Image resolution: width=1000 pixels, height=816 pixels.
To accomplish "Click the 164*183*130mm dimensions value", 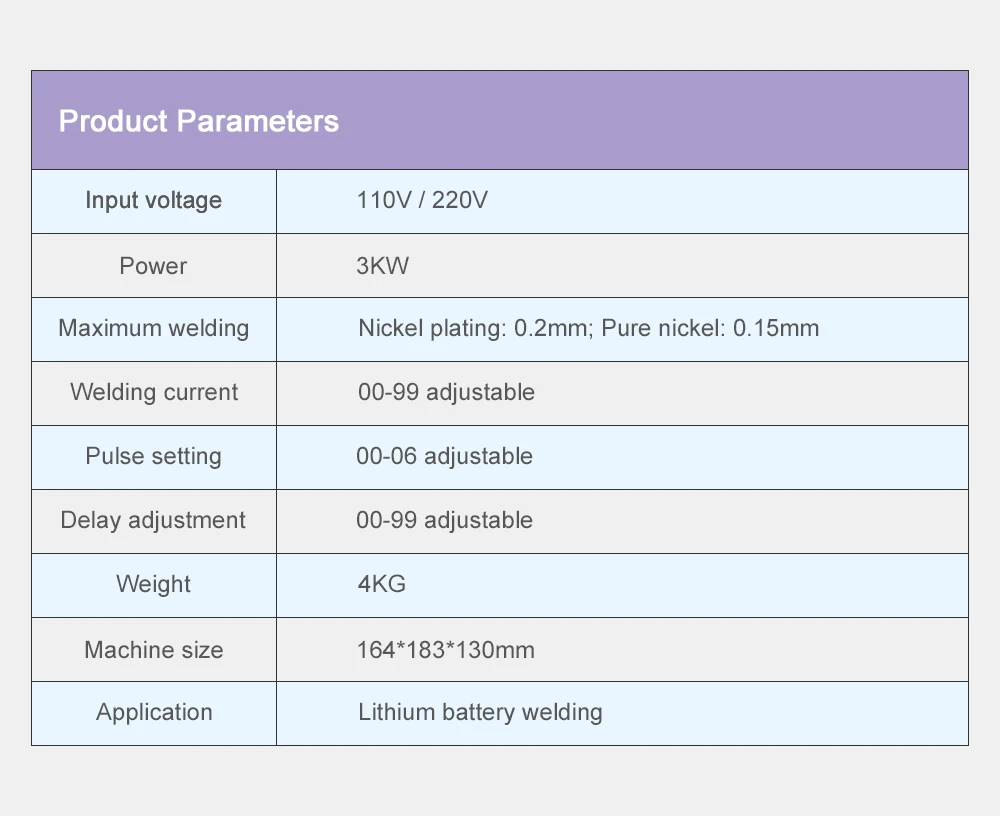I will click(445, 650).
